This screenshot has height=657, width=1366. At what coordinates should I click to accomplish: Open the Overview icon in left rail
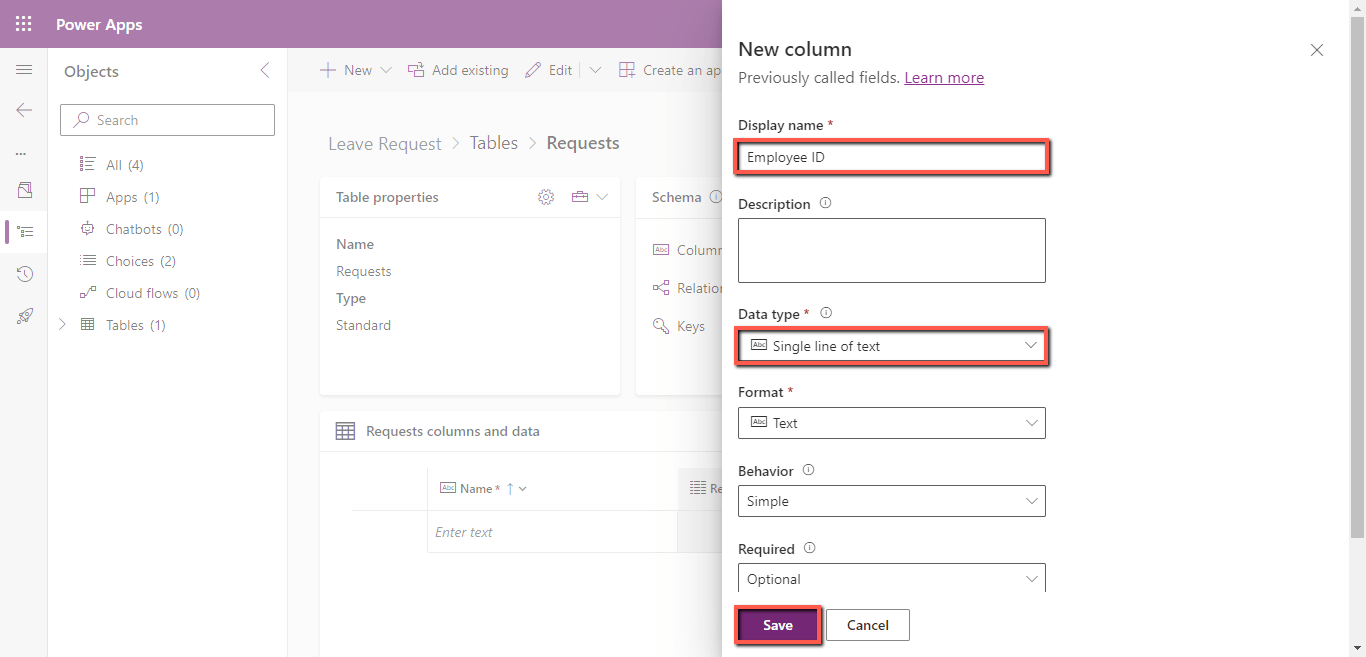[x=25, y=190]
